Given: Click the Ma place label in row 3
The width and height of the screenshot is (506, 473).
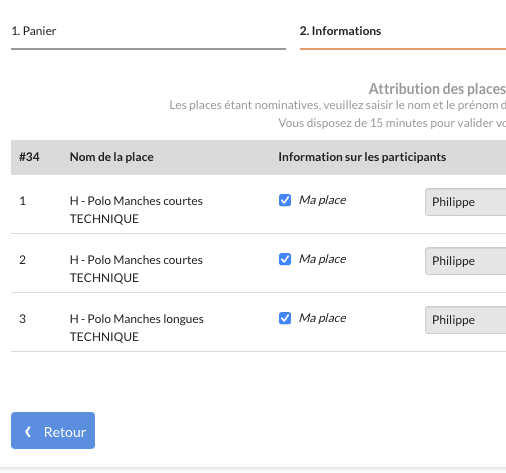Looking at the screenshot, I should click(x=322, y=318).
